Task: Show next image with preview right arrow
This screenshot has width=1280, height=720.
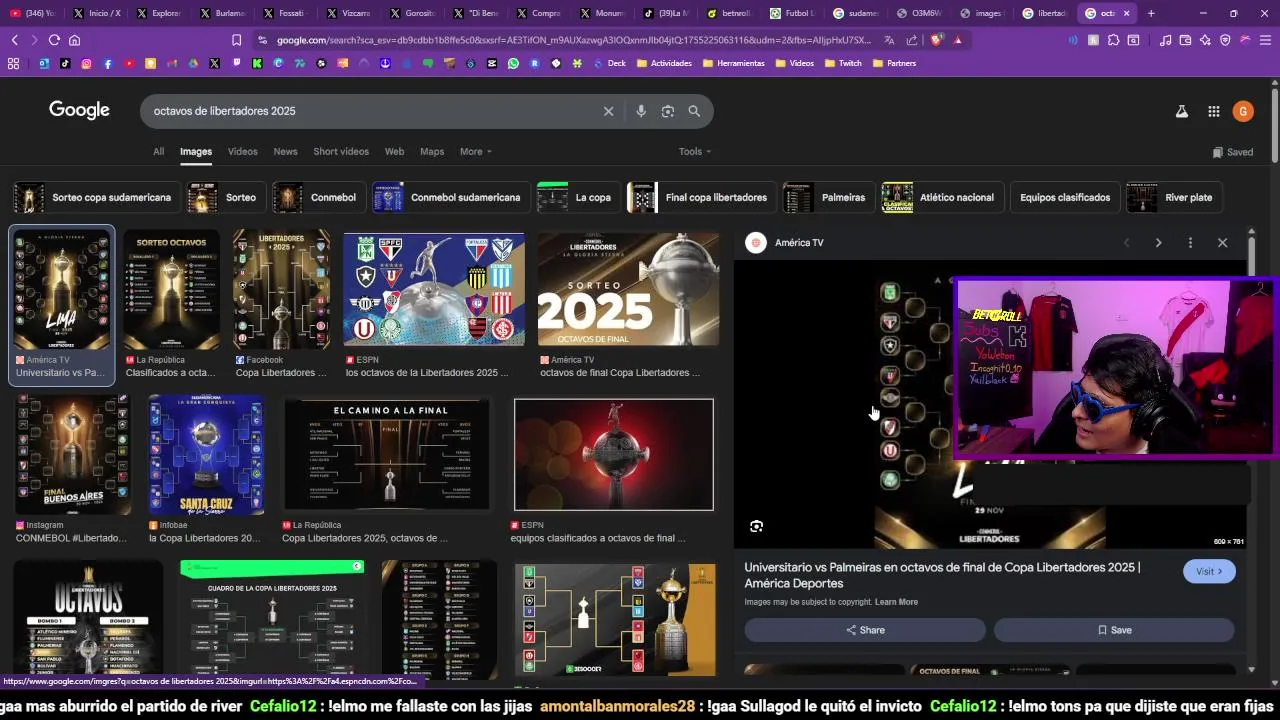Action: tap(1158, 243)
